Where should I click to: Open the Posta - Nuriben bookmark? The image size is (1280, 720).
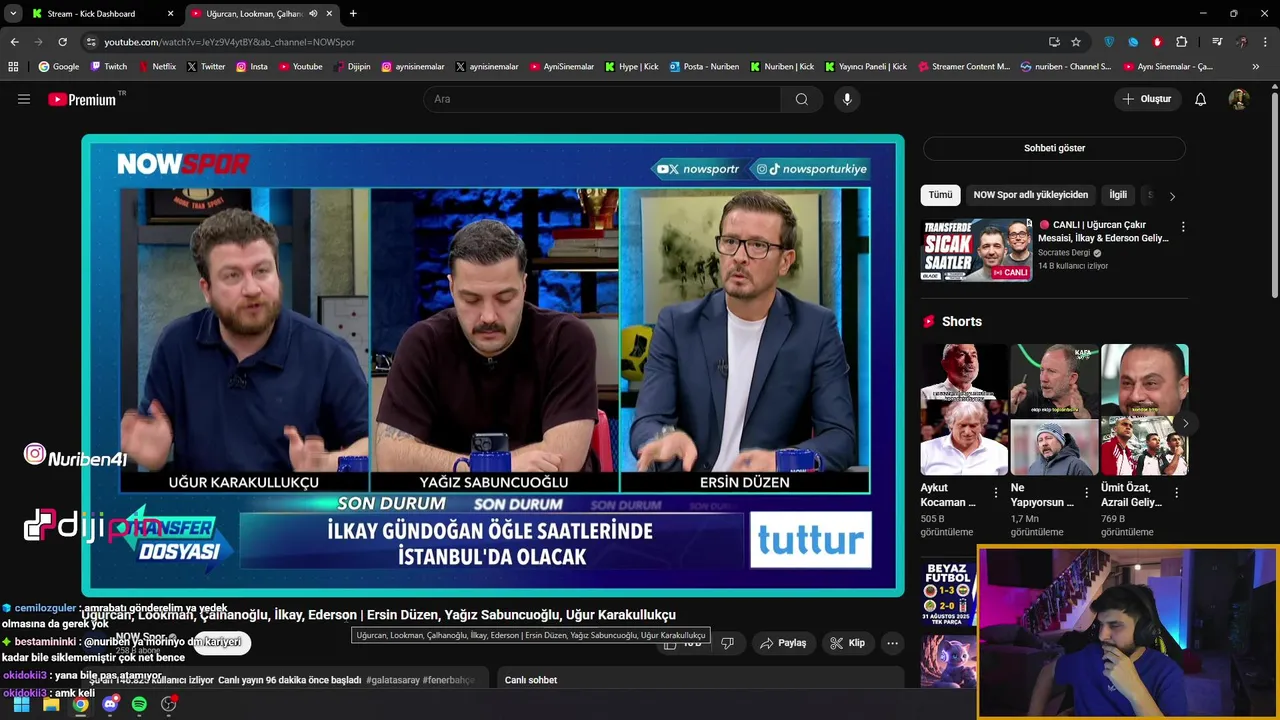pos(704,67)
